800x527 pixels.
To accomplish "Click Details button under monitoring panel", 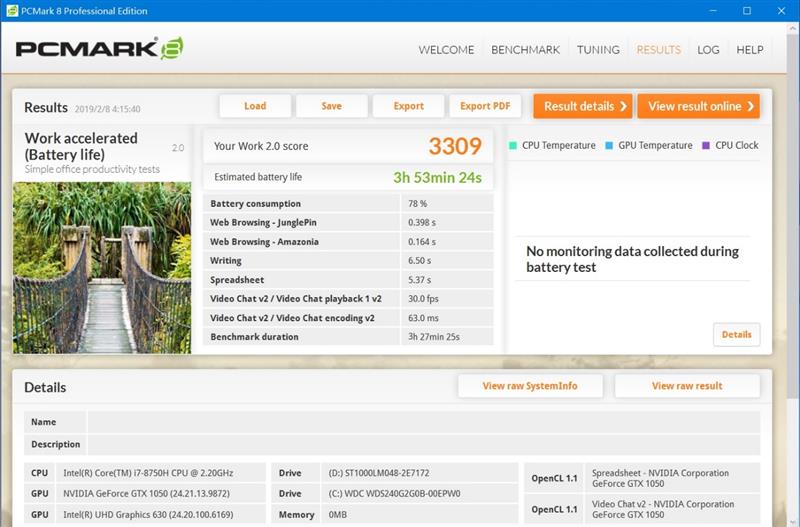I will tap(736, 335).
